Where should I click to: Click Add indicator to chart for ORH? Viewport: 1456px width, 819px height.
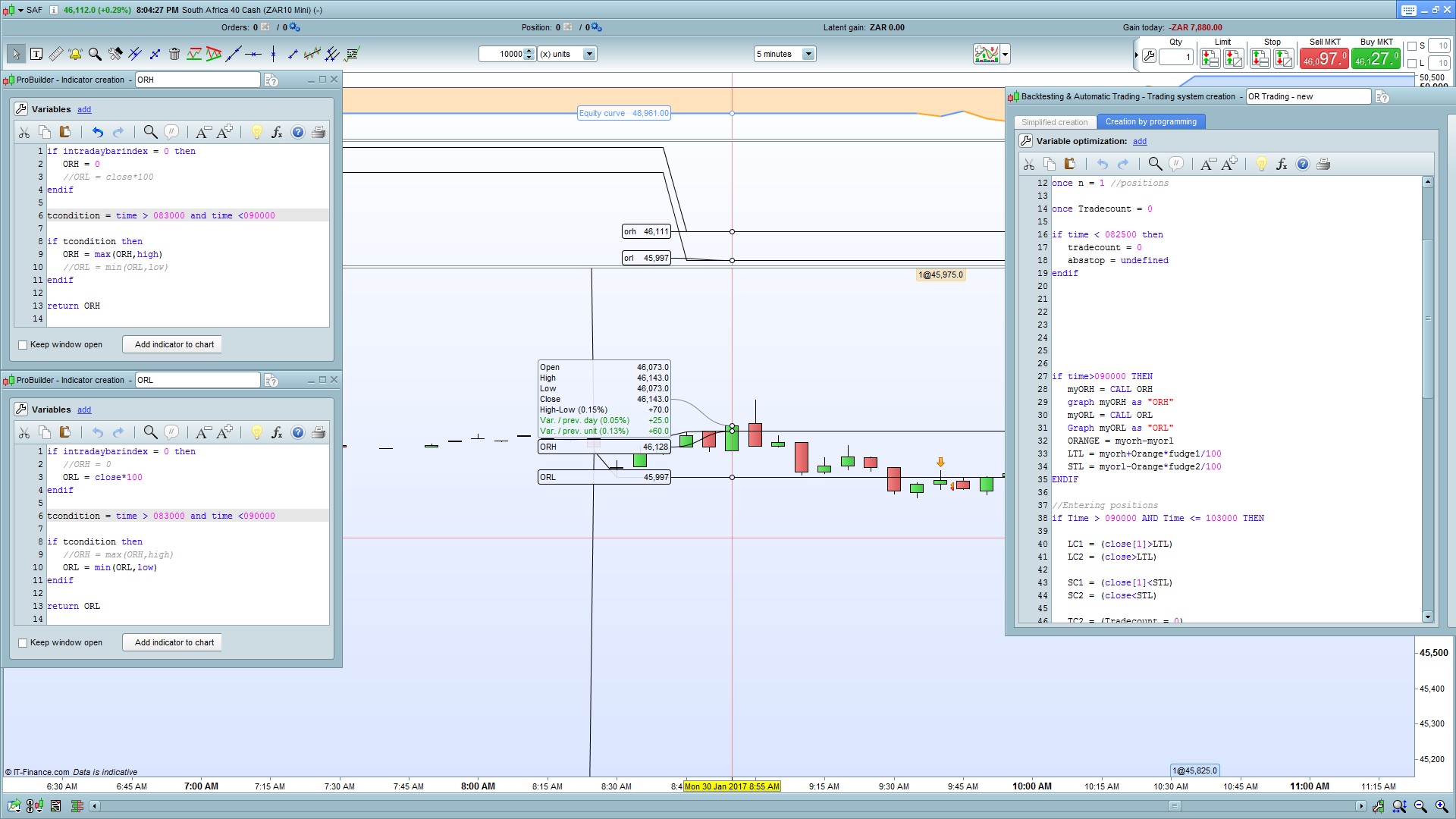click(174, 345)
